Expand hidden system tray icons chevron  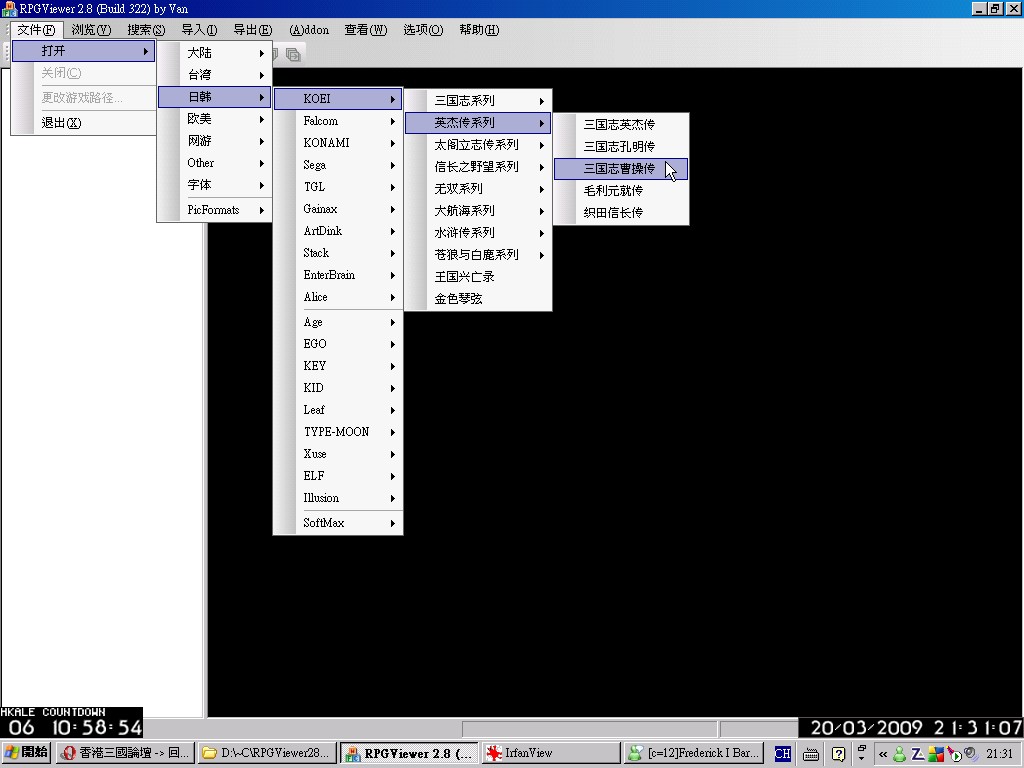[x=883, y=754]
